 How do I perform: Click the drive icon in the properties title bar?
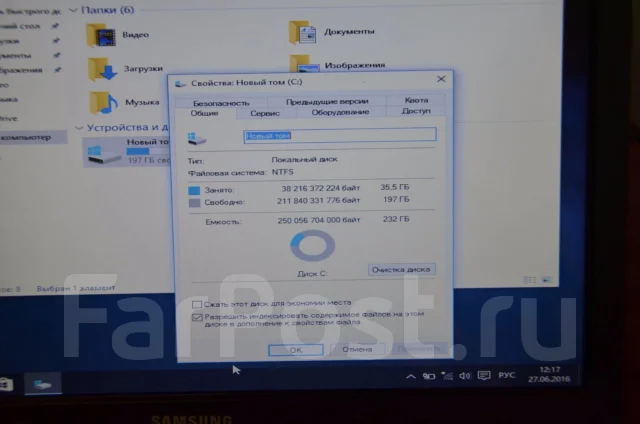point(180,84)
